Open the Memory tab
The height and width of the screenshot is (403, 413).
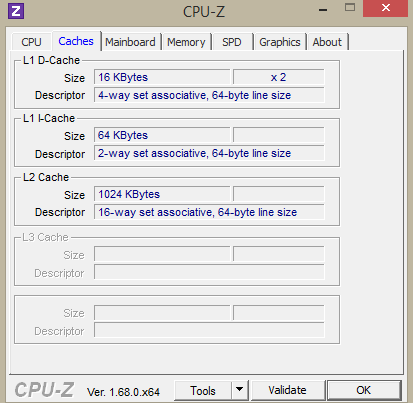coord(186,42)
